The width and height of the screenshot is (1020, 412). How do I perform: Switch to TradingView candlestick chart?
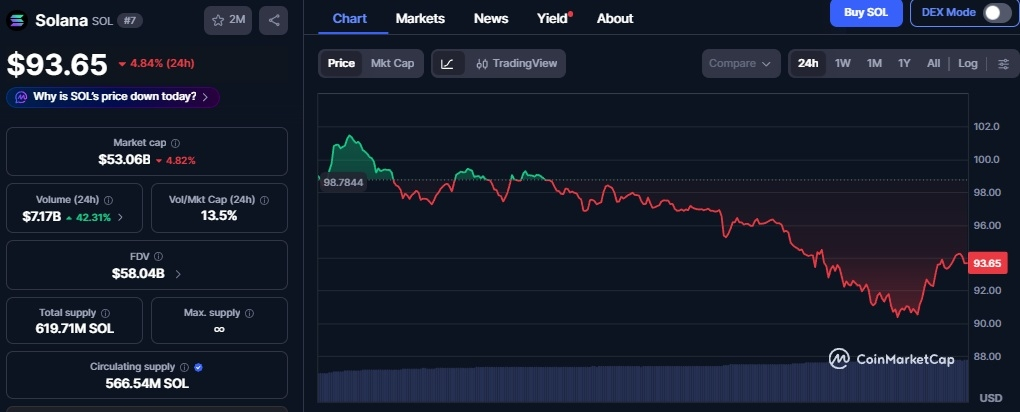pyautogui.click(x=517, y=63)
